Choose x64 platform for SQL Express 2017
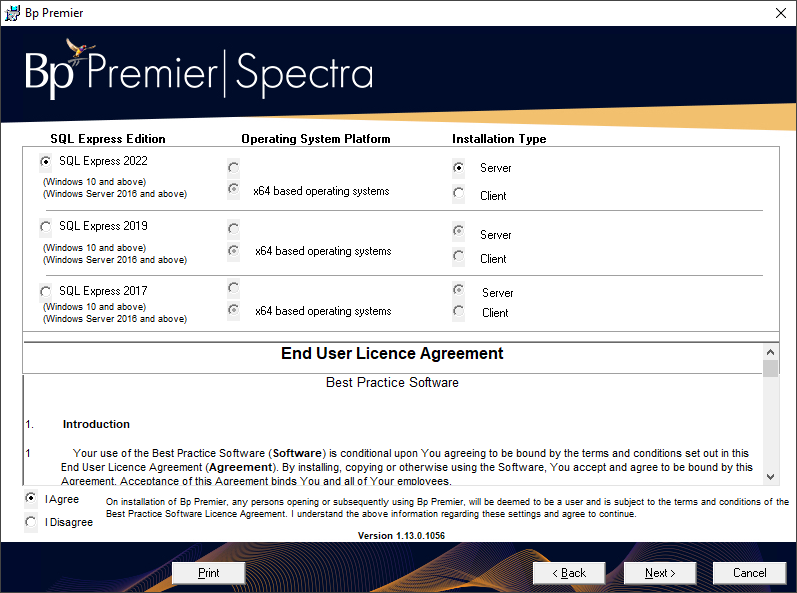 [233, 309]
